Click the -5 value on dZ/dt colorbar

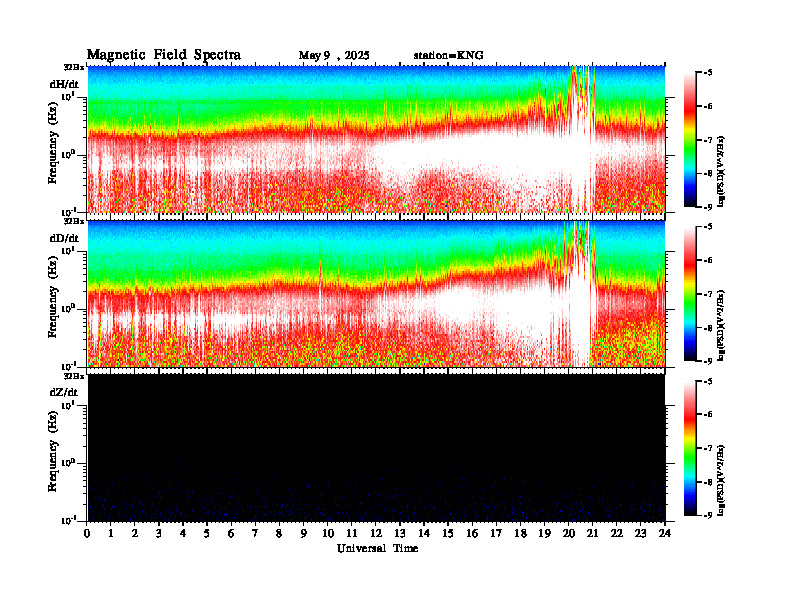tap(708, 381)
